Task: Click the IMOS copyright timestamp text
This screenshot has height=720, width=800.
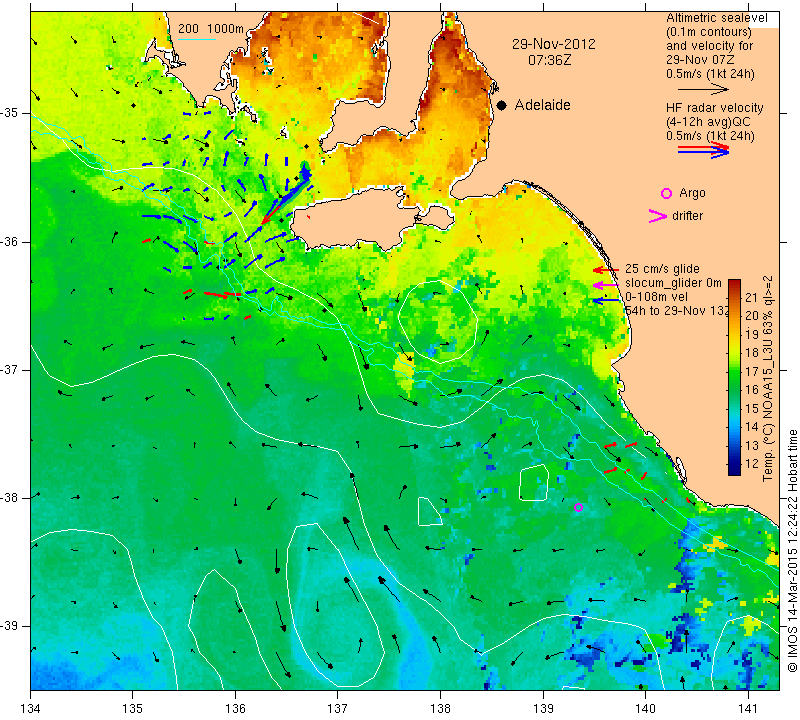Action: 792,551
